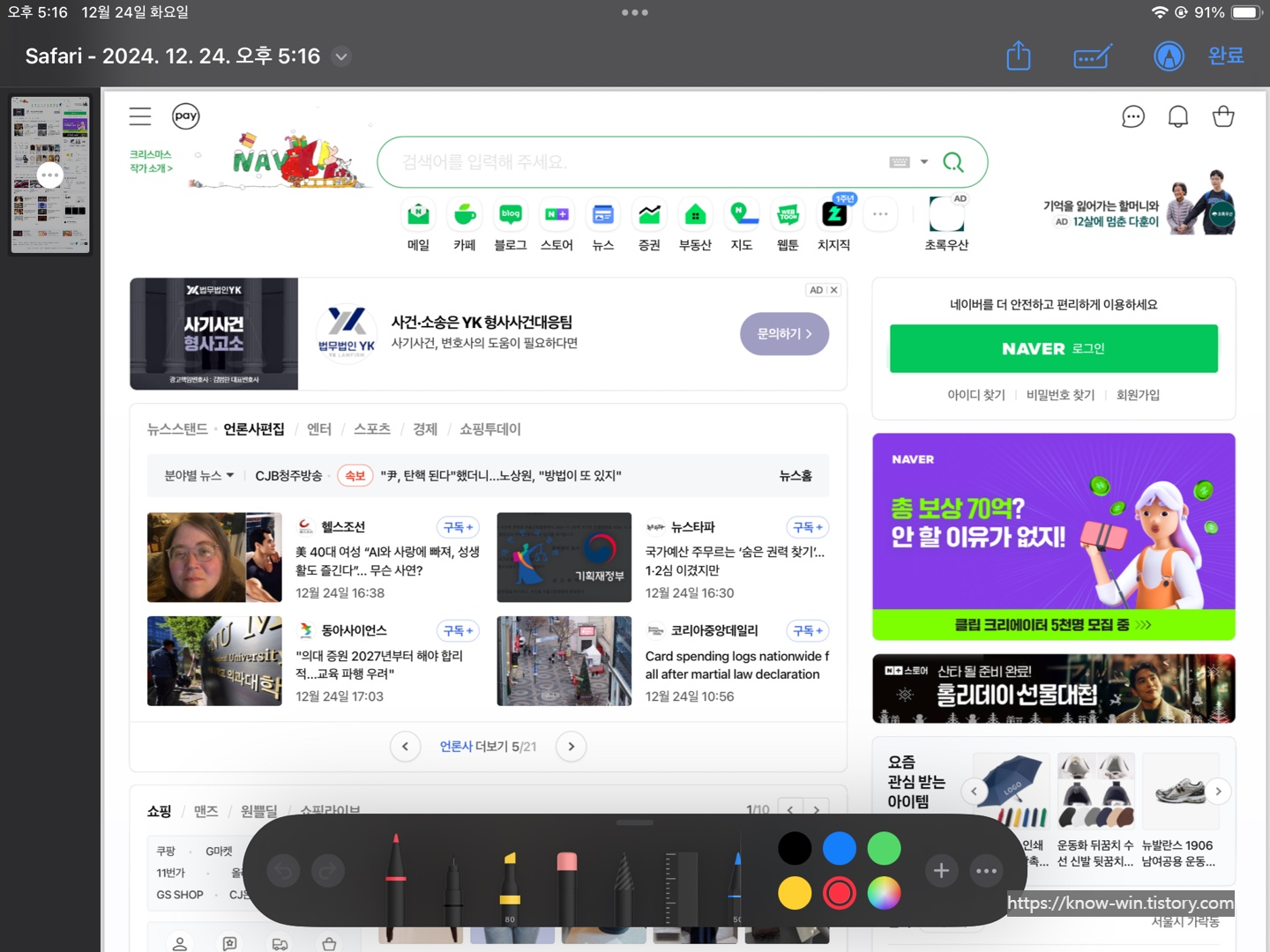Select the screenshot thumbnail in the sidebar
The width and height of the screenshot is (1270, 952).
click(50, 175)
